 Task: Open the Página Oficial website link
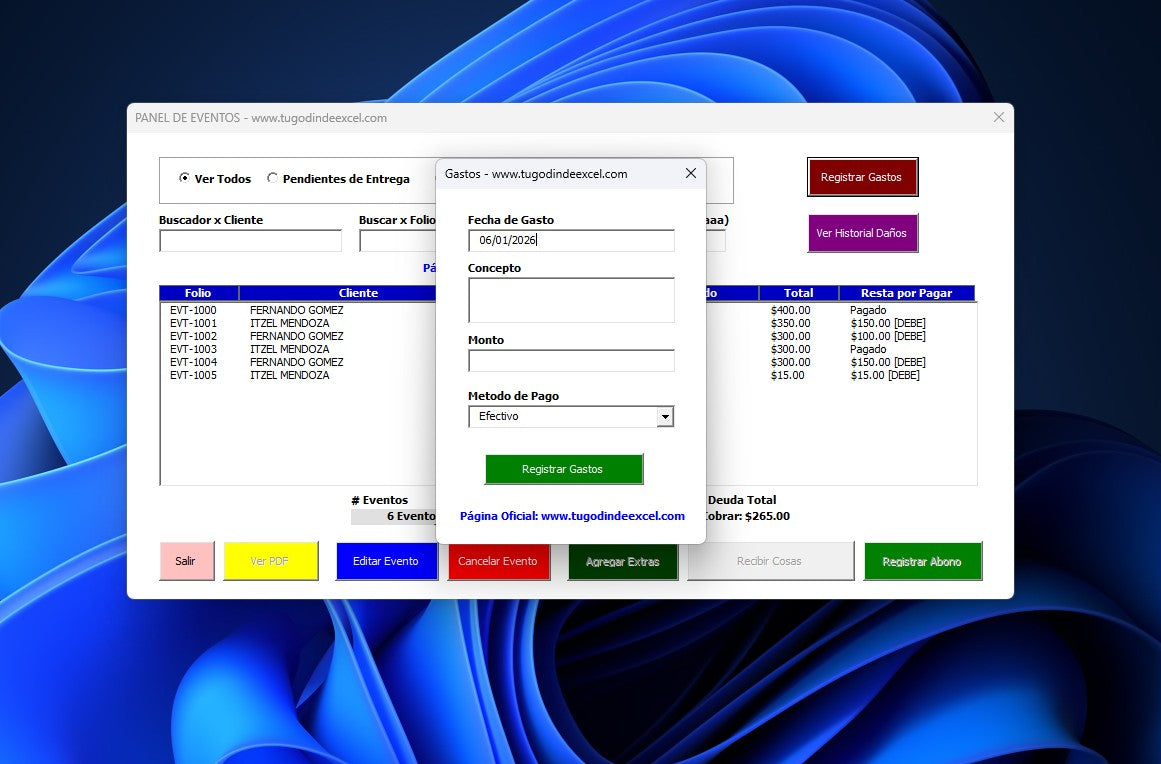[572, 516]
